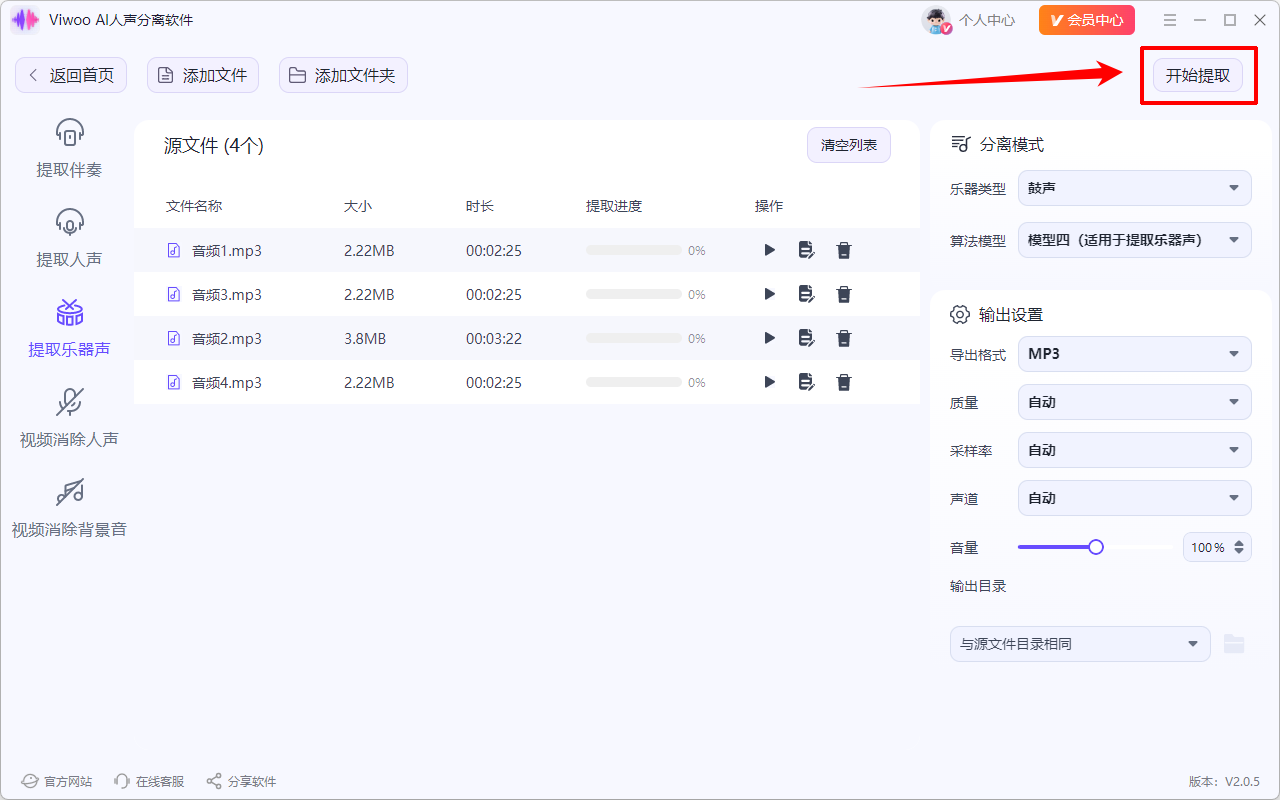This screenshot has width=1280, height=800.
Task: Play 音频3.mp3 preview
Action: [769, 294]
